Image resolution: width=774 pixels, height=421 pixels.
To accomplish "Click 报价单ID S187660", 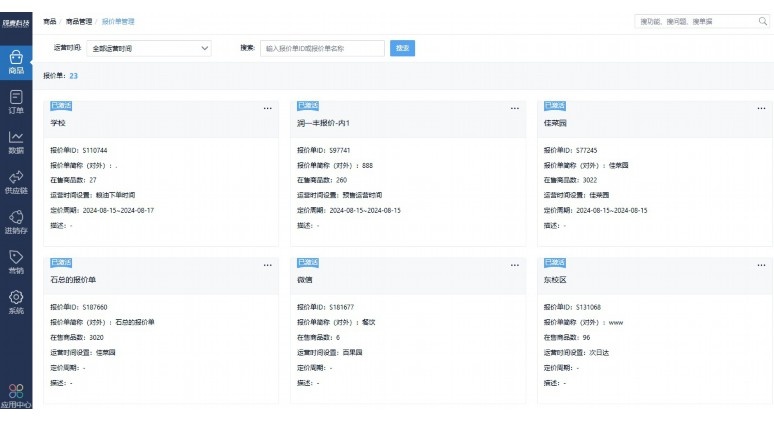I will [78, 307].
